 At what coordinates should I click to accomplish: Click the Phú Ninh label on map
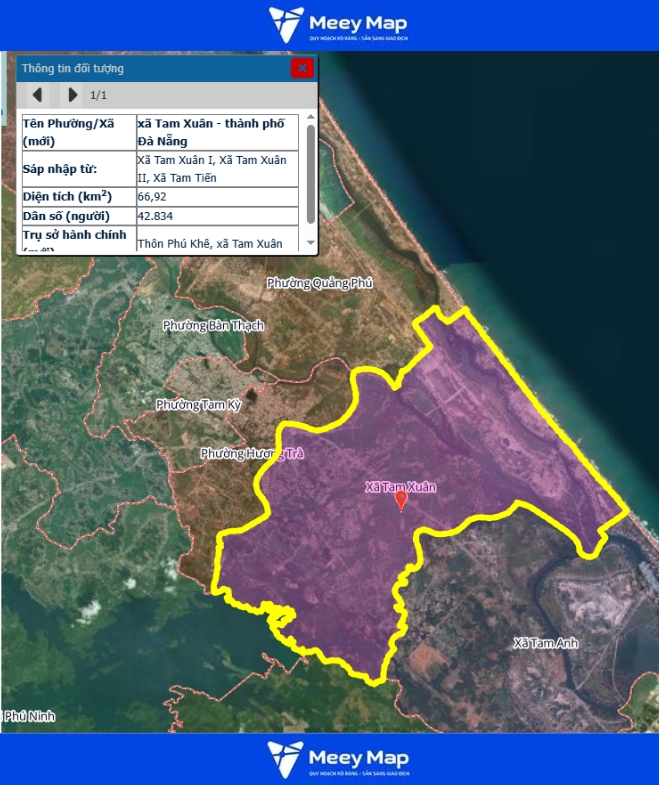coord(28,716)
